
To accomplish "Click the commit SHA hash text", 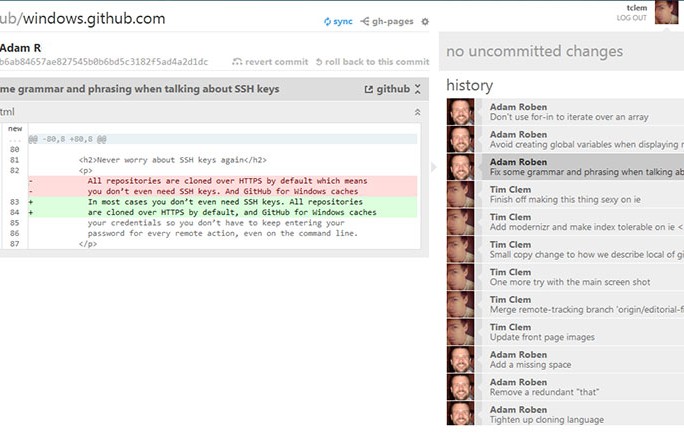I will 104,62.
